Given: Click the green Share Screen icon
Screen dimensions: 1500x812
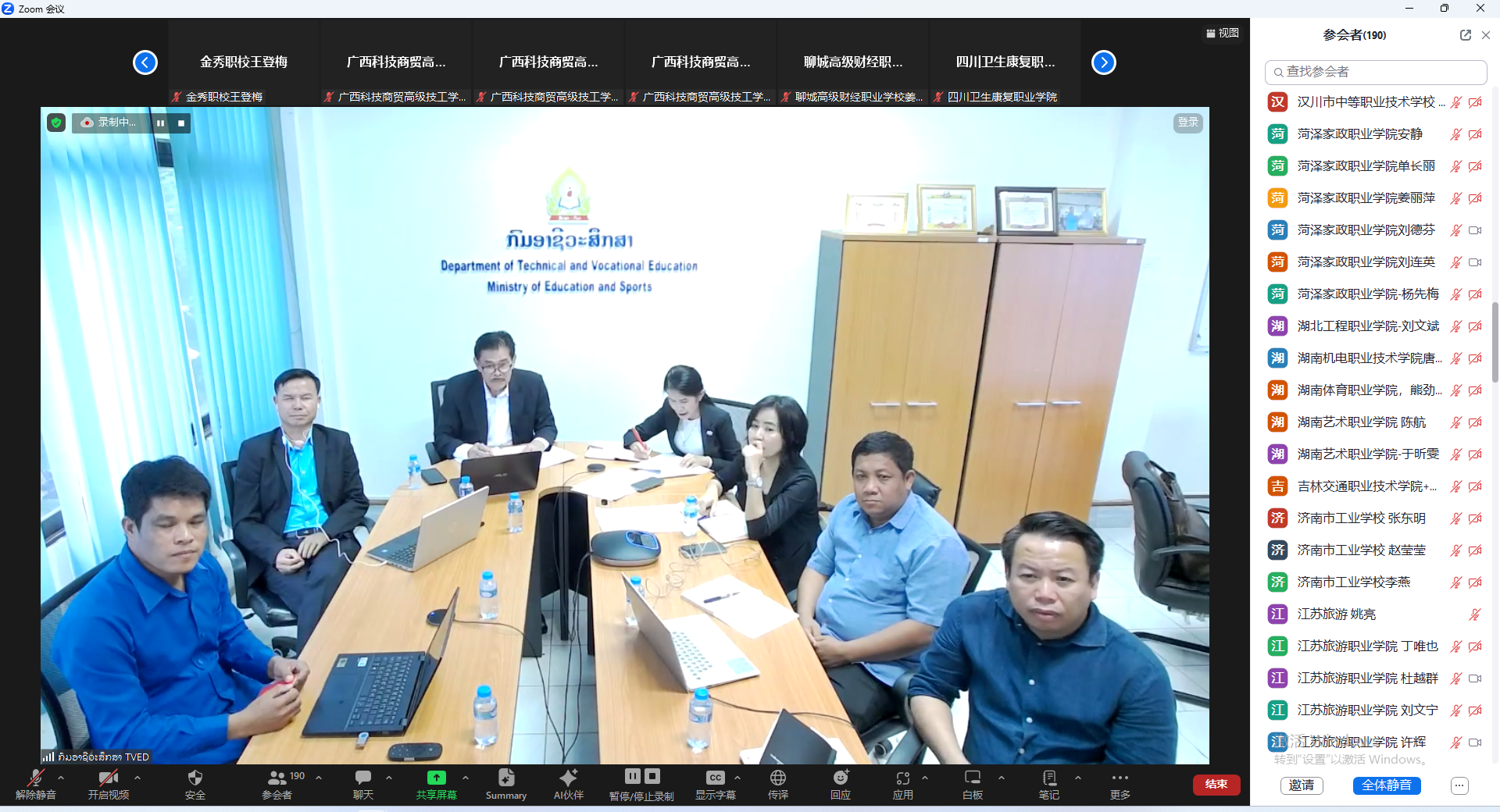Looking at the screenshot, I should (x=436, y=778).
